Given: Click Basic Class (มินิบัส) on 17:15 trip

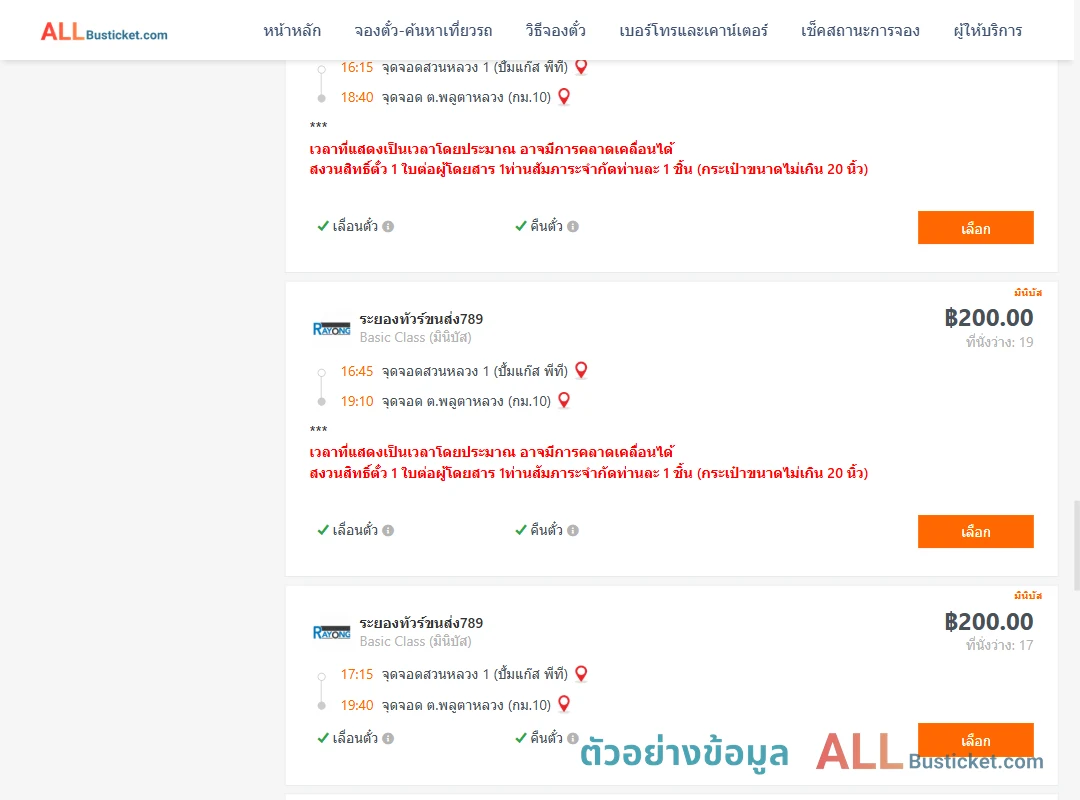Looking at the screenshot, I should click(x=415, y=642).
